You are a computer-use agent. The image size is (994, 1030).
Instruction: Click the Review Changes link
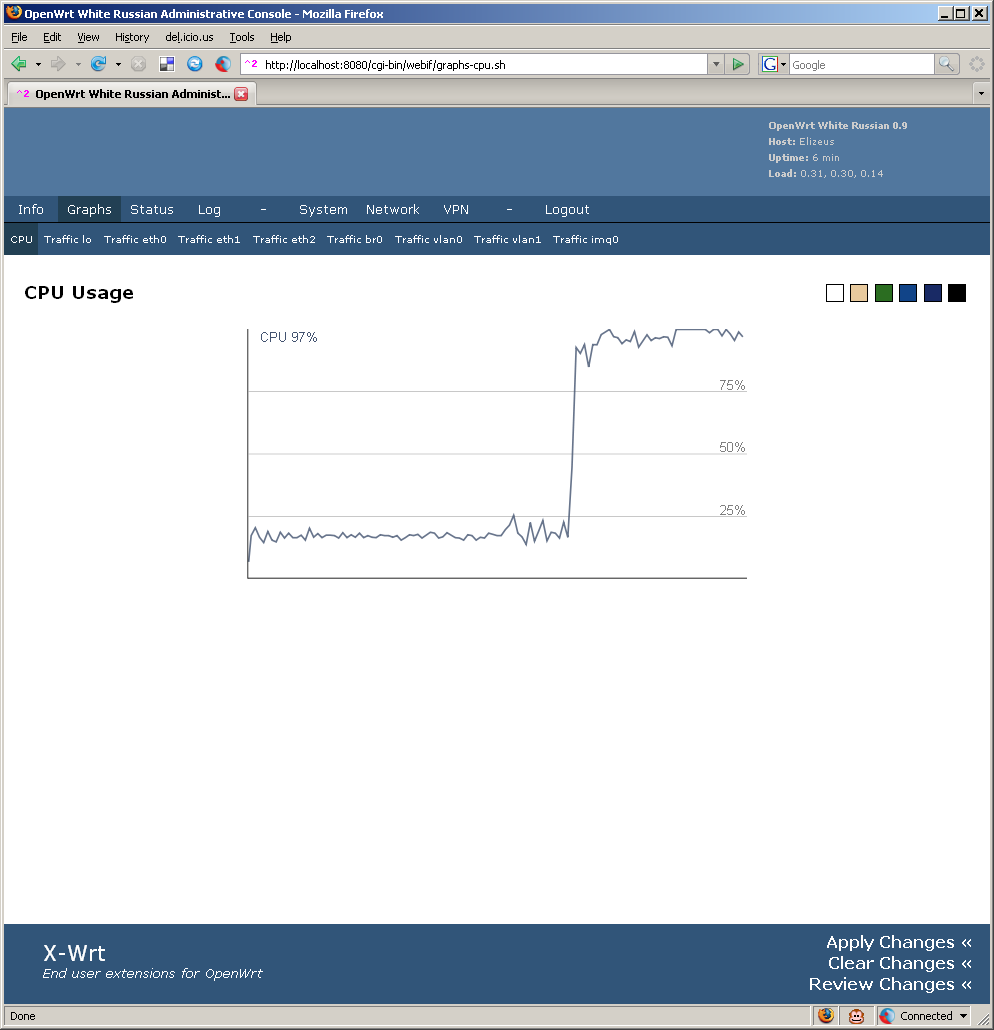point(890,984)
